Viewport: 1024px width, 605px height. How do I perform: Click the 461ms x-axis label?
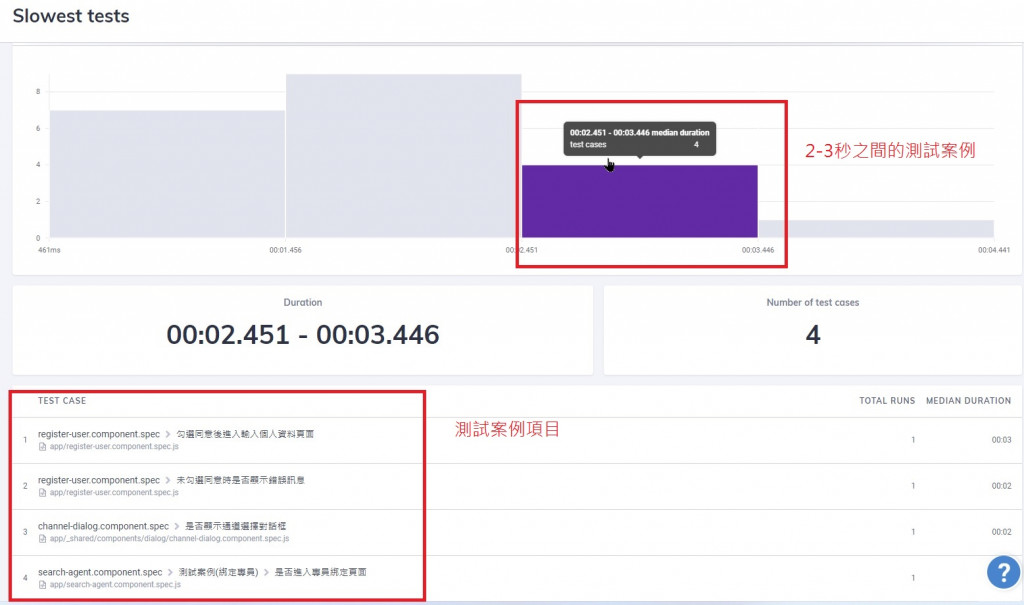(x=49, y=250)
